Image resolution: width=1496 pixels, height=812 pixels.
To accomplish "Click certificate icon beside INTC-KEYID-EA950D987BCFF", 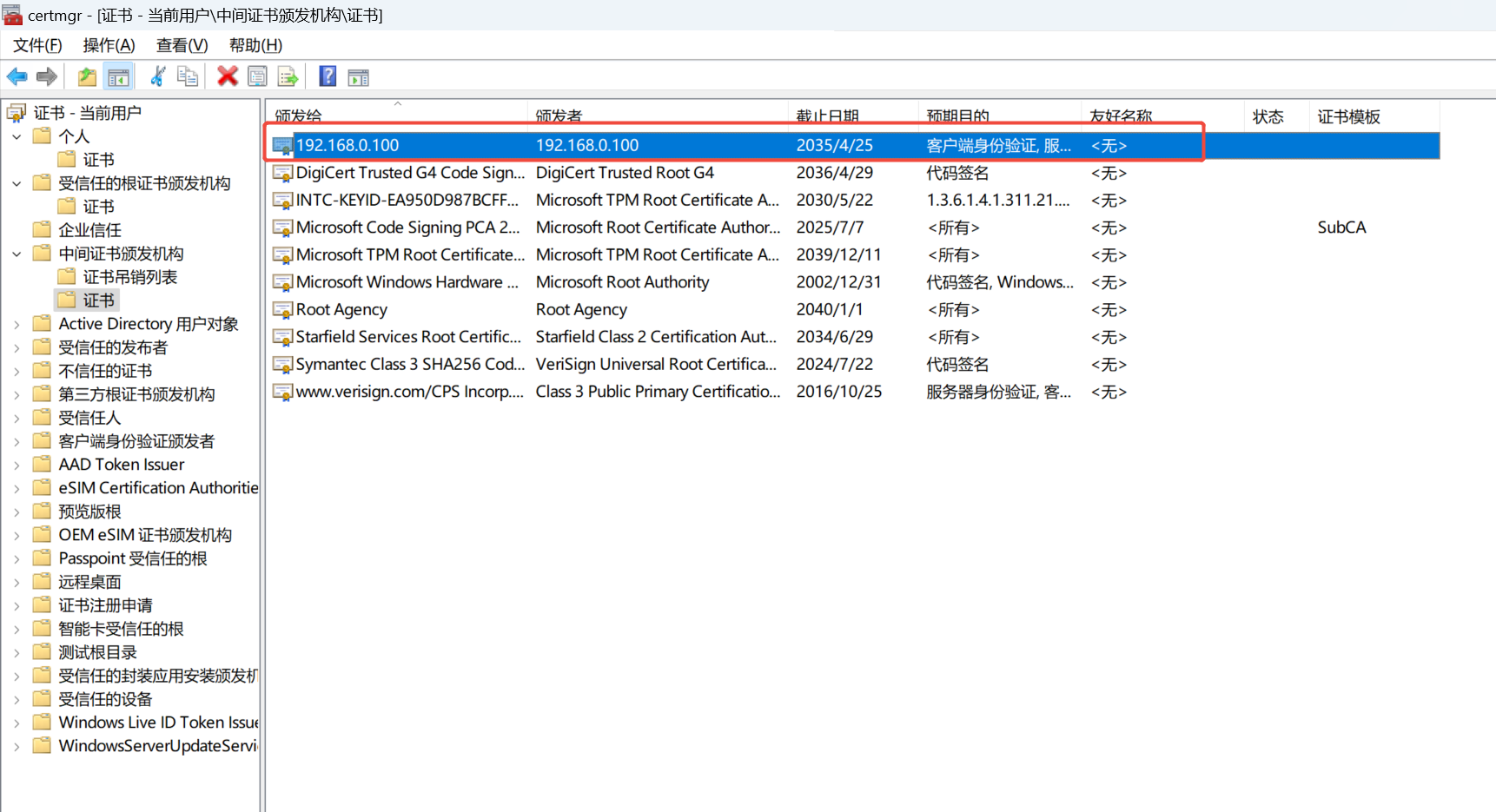I will click(x=282, y=201).
